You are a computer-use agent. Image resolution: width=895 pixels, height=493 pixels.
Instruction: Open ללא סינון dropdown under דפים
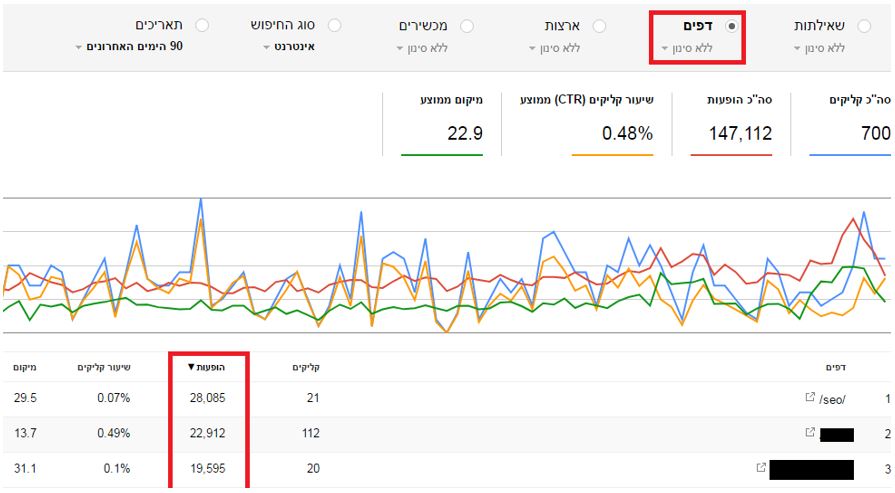pyautogui.click(x=689, y=48)
